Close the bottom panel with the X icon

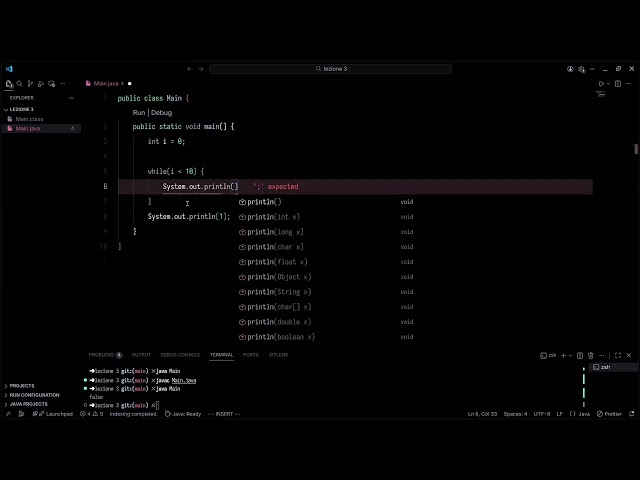tap(629, 356)
